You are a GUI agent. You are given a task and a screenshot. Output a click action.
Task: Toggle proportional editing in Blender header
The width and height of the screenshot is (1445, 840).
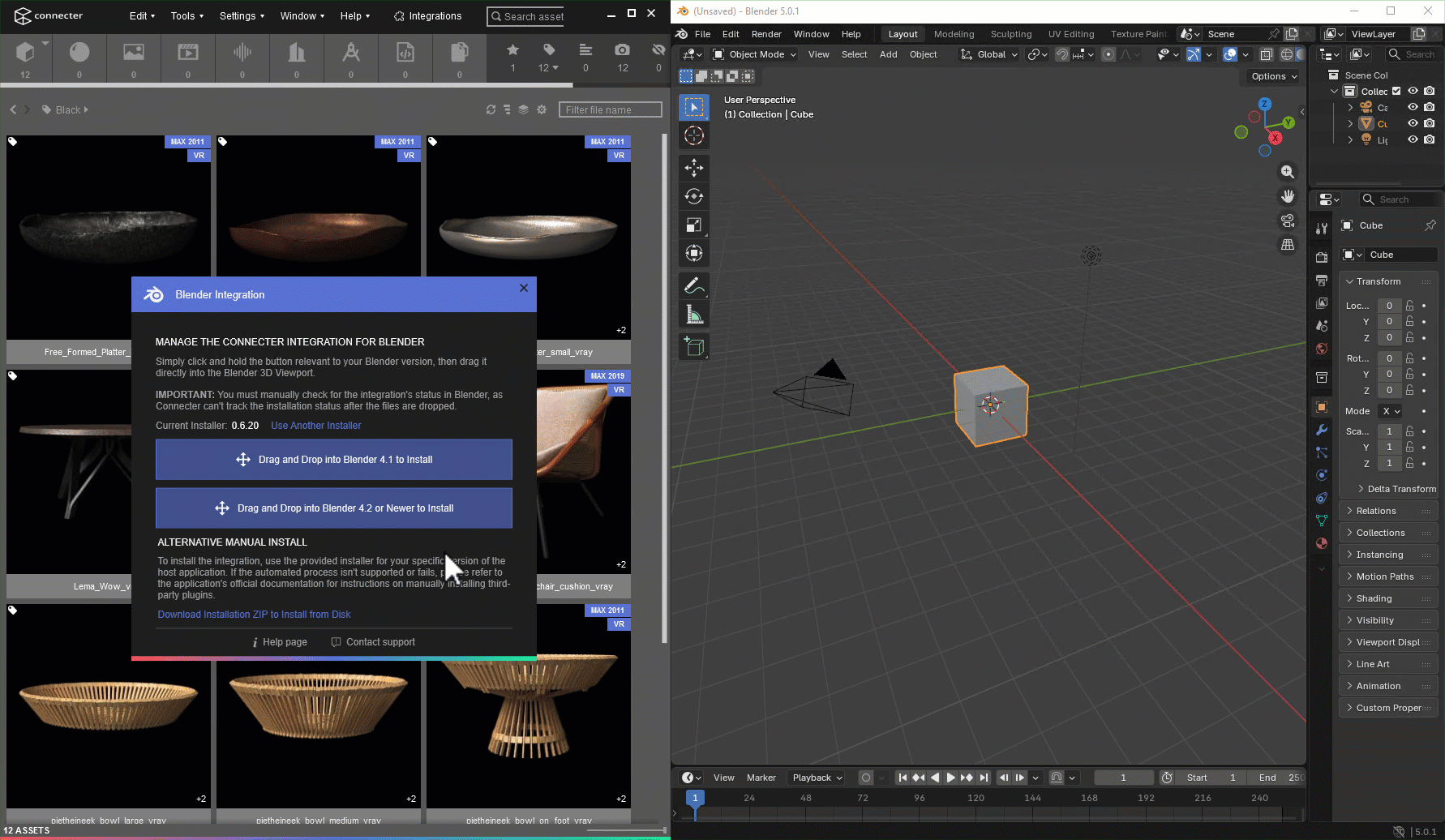click(1108, 54)
